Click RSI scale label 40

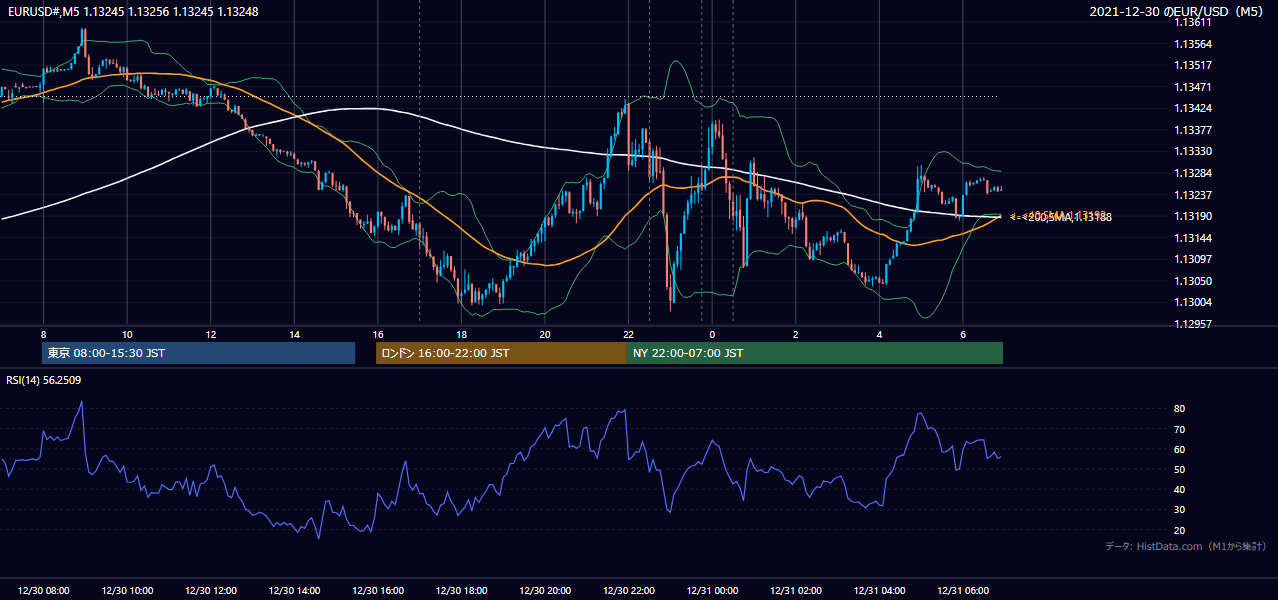tap(1180, 489)
